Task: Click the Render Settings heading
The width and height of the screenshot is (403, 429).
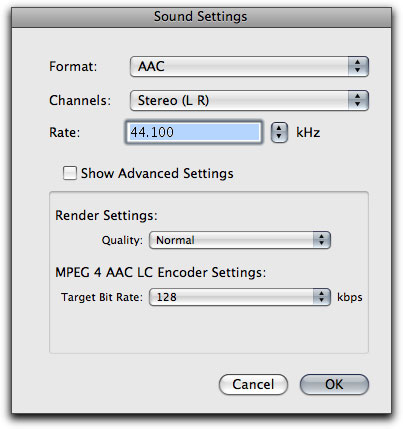Action: (x=106, y=215)
